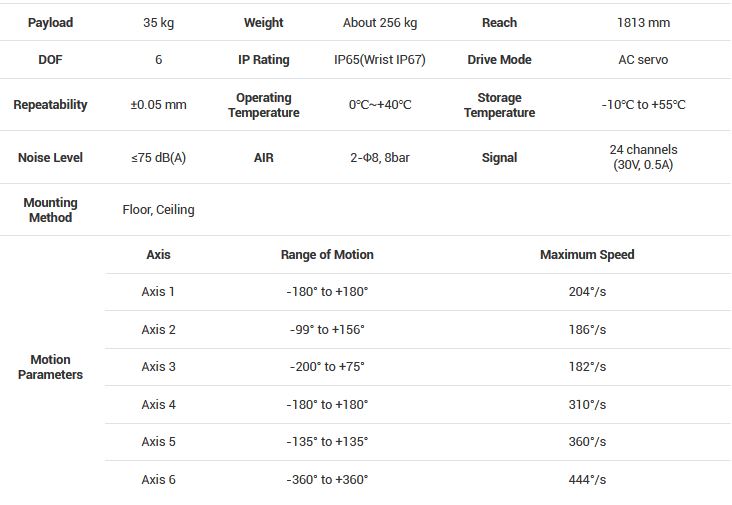Select the Axis 6 speed 444°/s
This screenshot has height=505, width=732.
coord(587,480)
